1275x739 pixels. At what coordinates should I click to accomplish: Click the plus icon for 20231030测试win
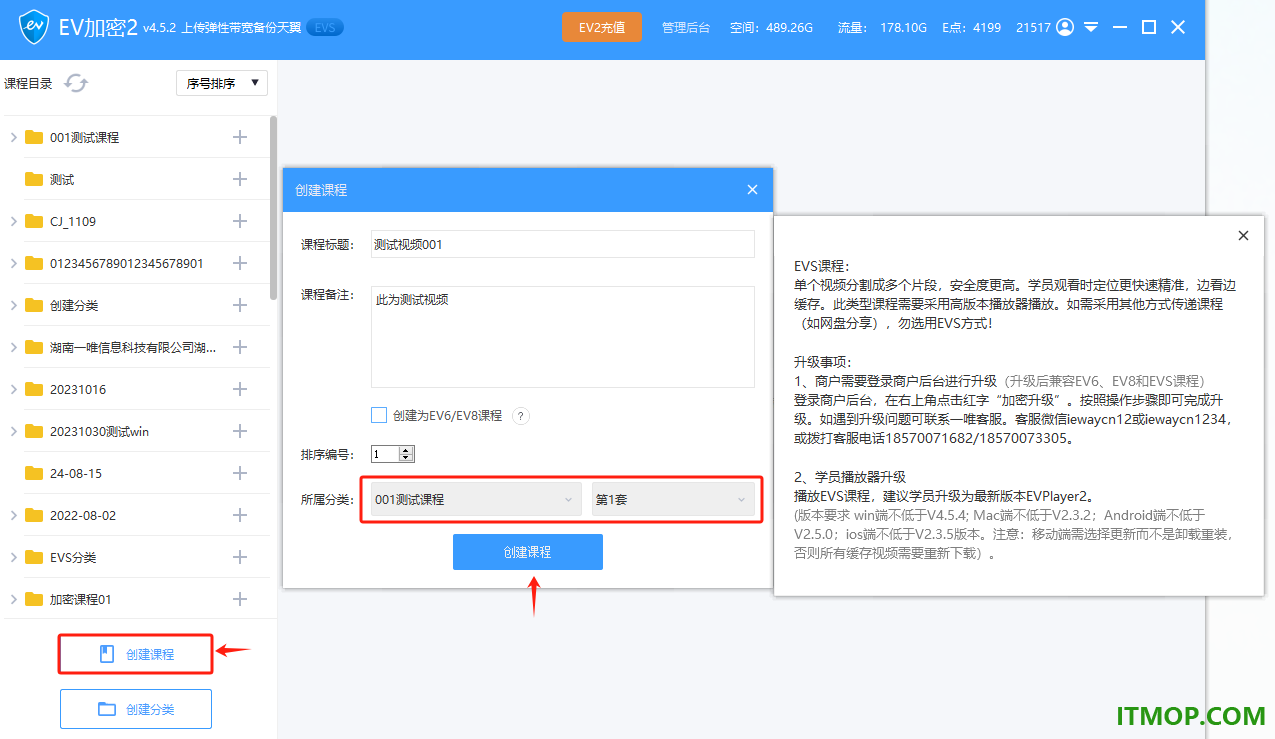pos(240,431)
